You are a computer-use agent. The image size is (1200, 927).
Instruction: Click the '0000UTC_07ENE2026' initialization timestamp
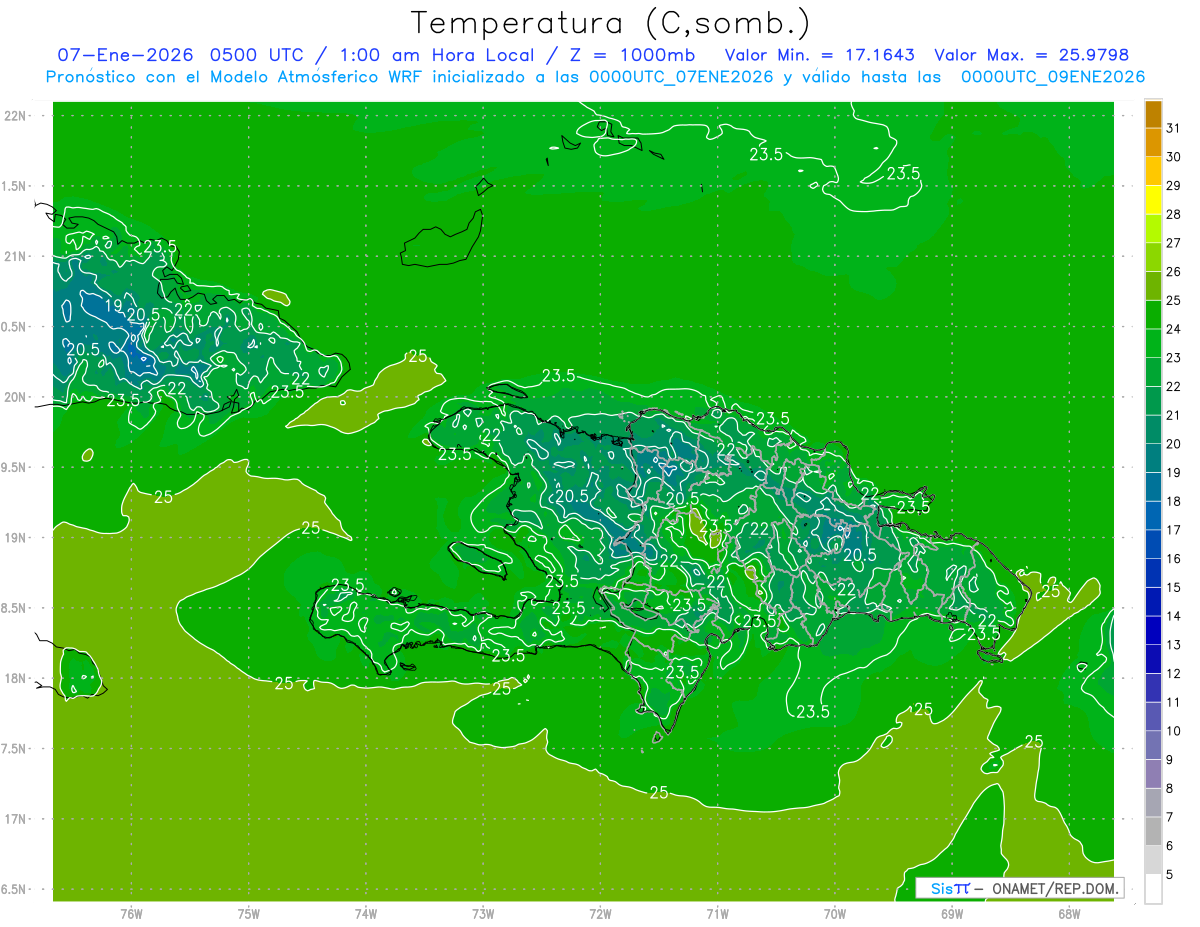681,77
